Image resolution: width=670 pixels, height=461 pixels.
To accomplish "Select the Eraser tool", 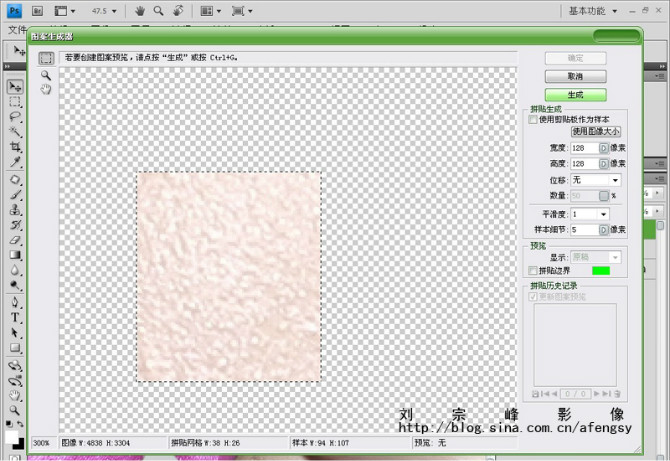I will click(15, 240).
